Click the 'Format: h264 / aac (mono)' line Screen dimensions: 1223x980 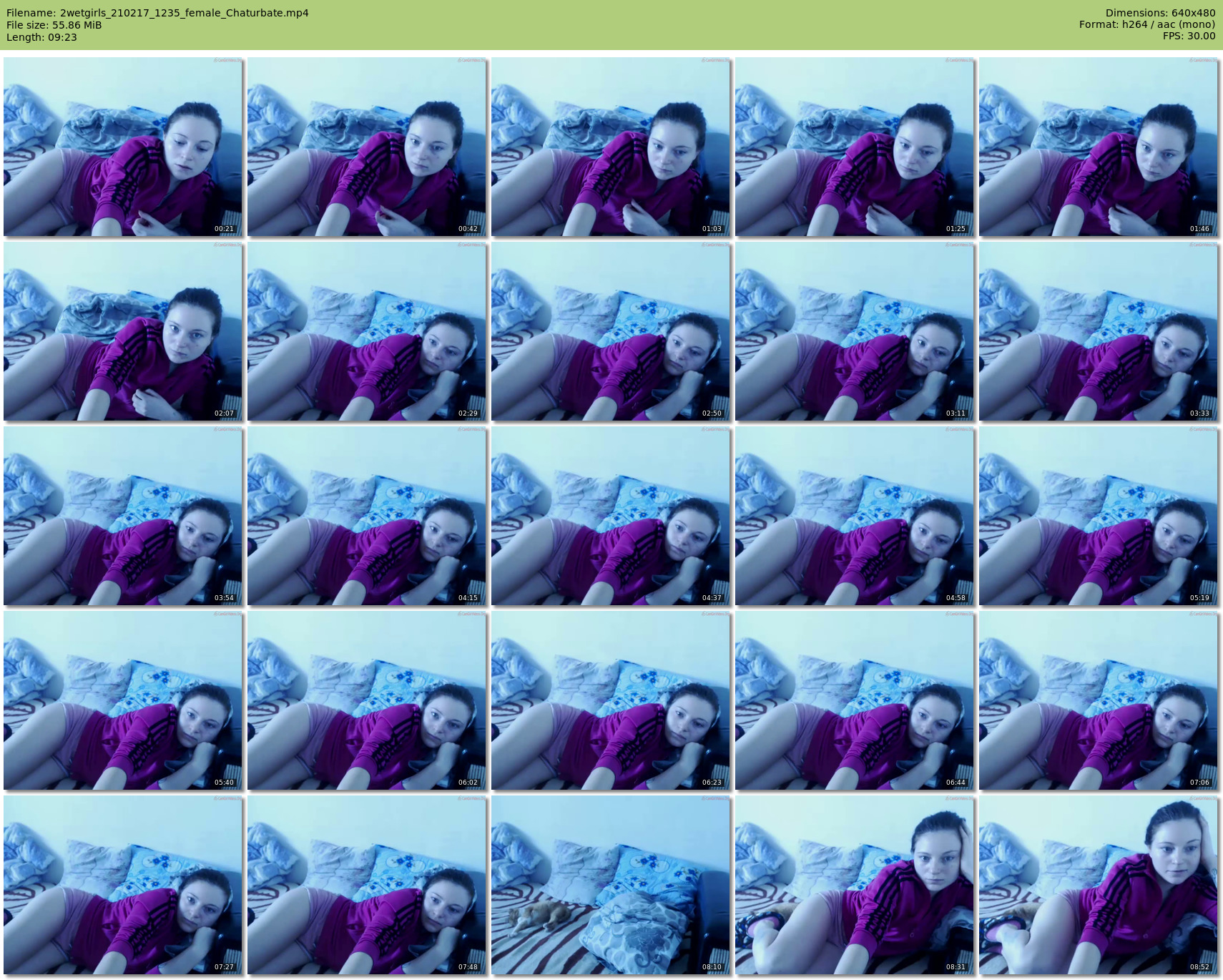1147,24
